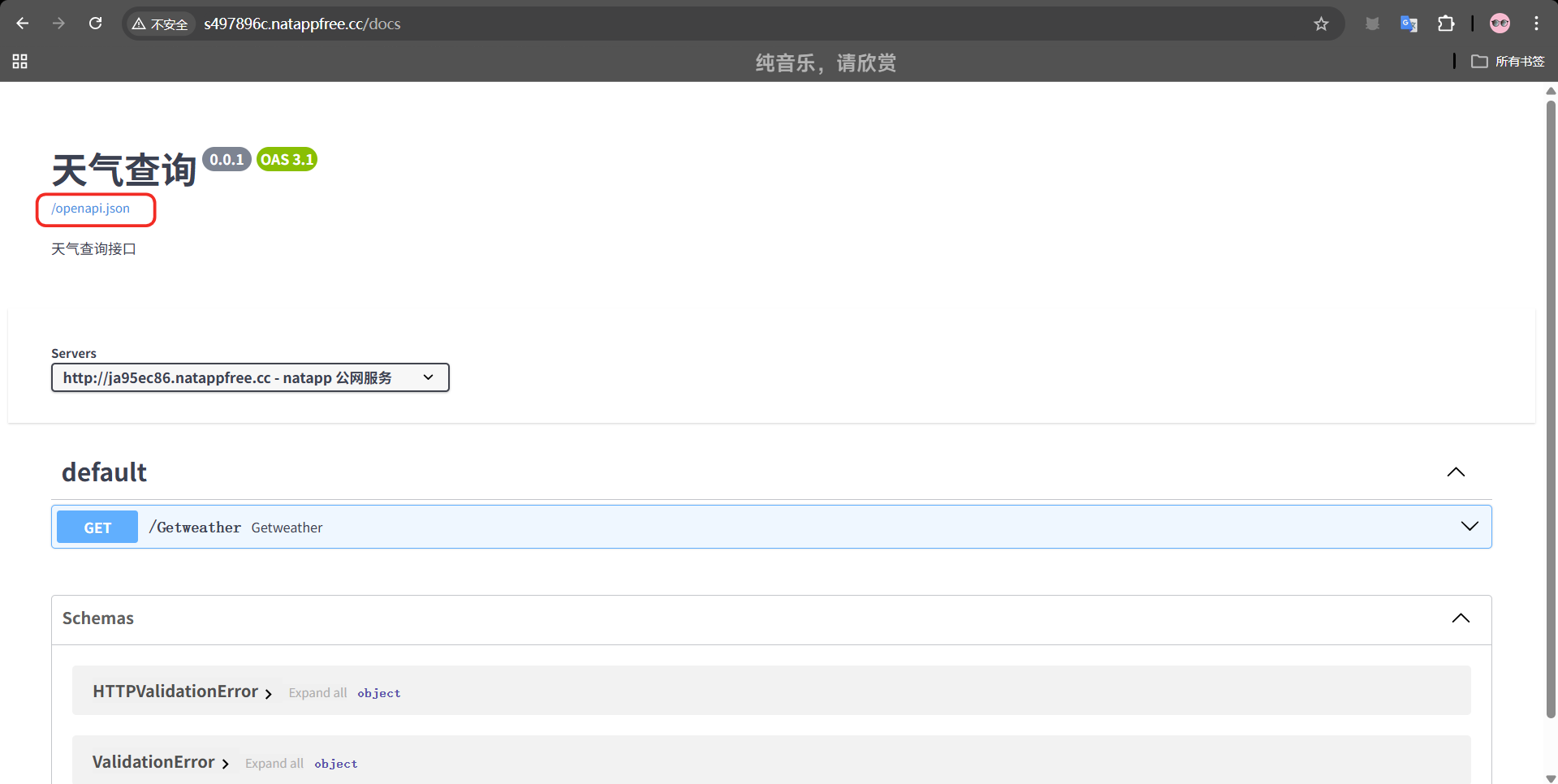This screenshot has height=784, width=1558.
Task: Click the default tag heading
Action: click(x=104, y=472)
